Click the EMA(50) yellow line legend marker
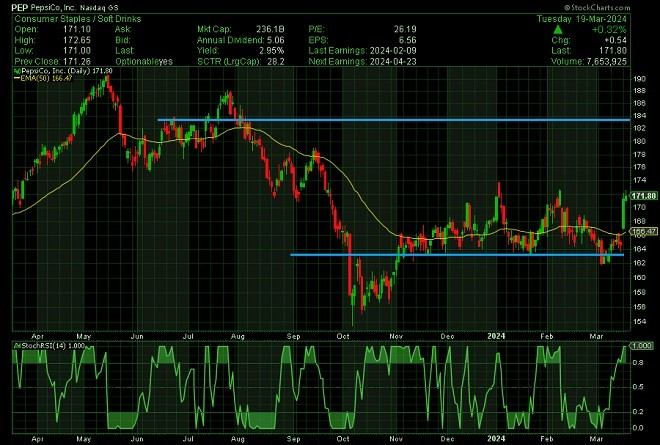Viewport: 660px width, 445px height. click(x=17, y=78)
